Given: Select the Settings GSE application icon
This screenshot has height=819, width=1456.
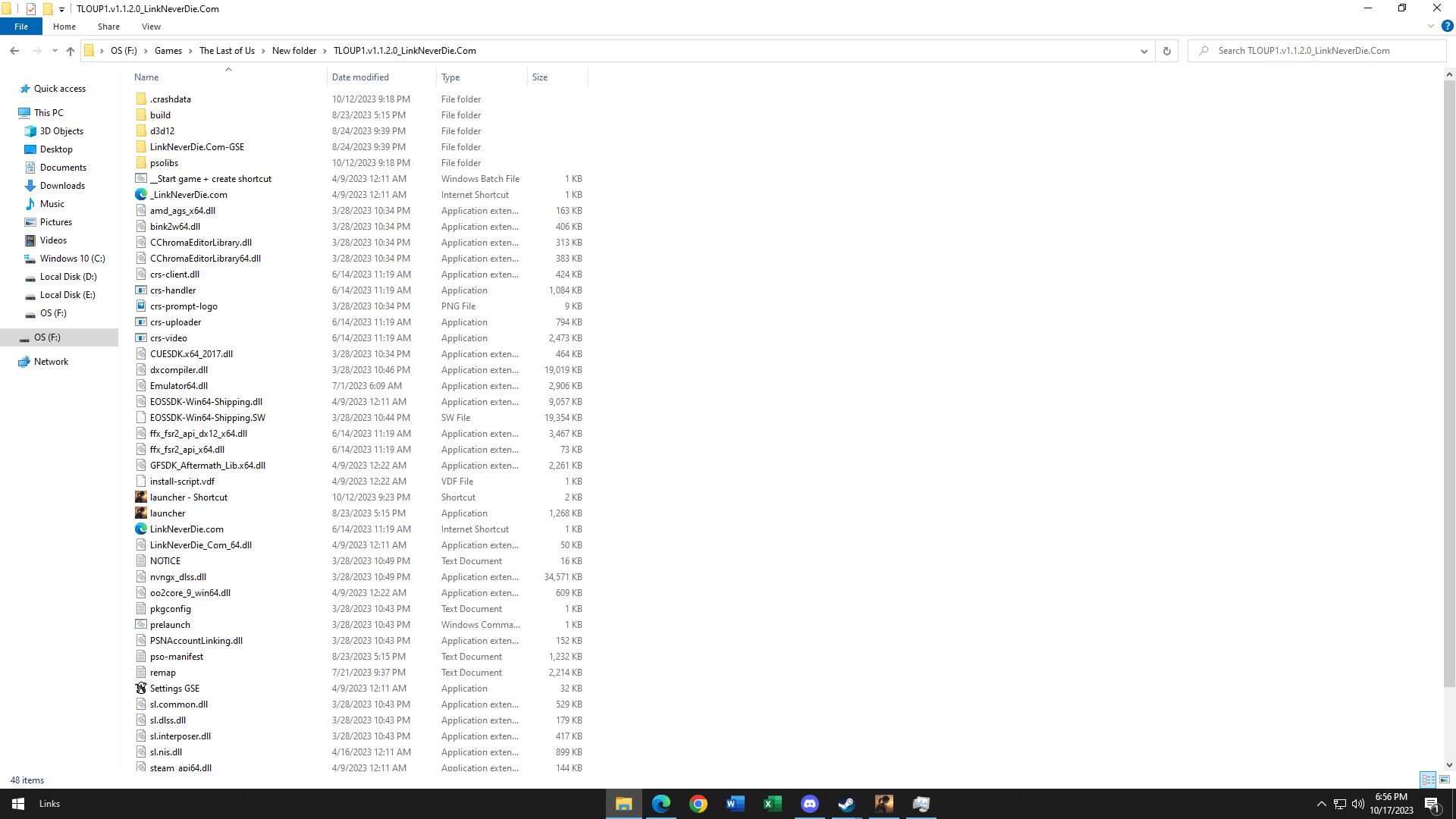Looking at the screenshot, I should click(141, 689).
